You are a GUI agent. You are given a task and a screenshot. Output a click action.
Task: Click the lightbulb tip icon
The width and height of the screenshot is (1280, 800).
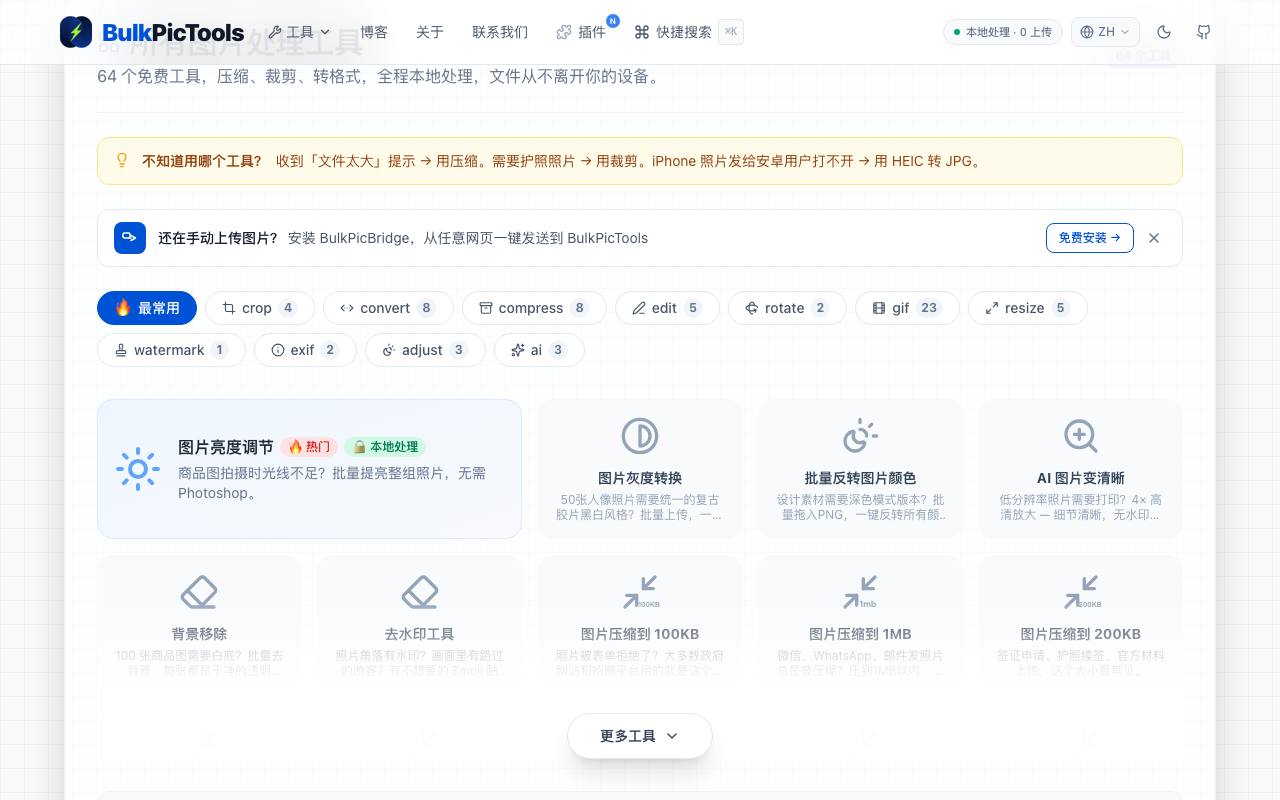pos(122,160)
